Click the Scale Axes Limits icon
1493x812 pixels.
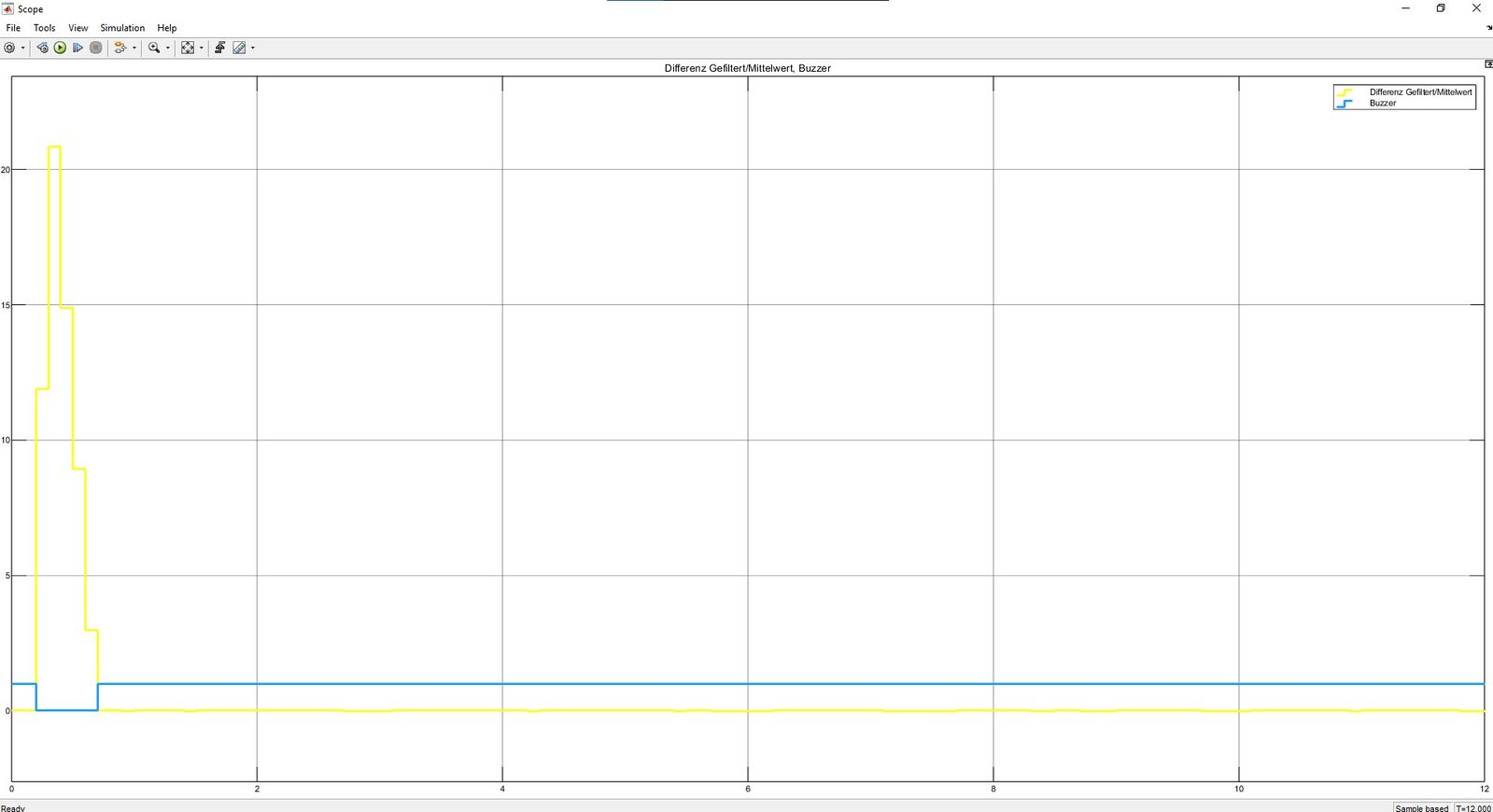click(188, 48)
